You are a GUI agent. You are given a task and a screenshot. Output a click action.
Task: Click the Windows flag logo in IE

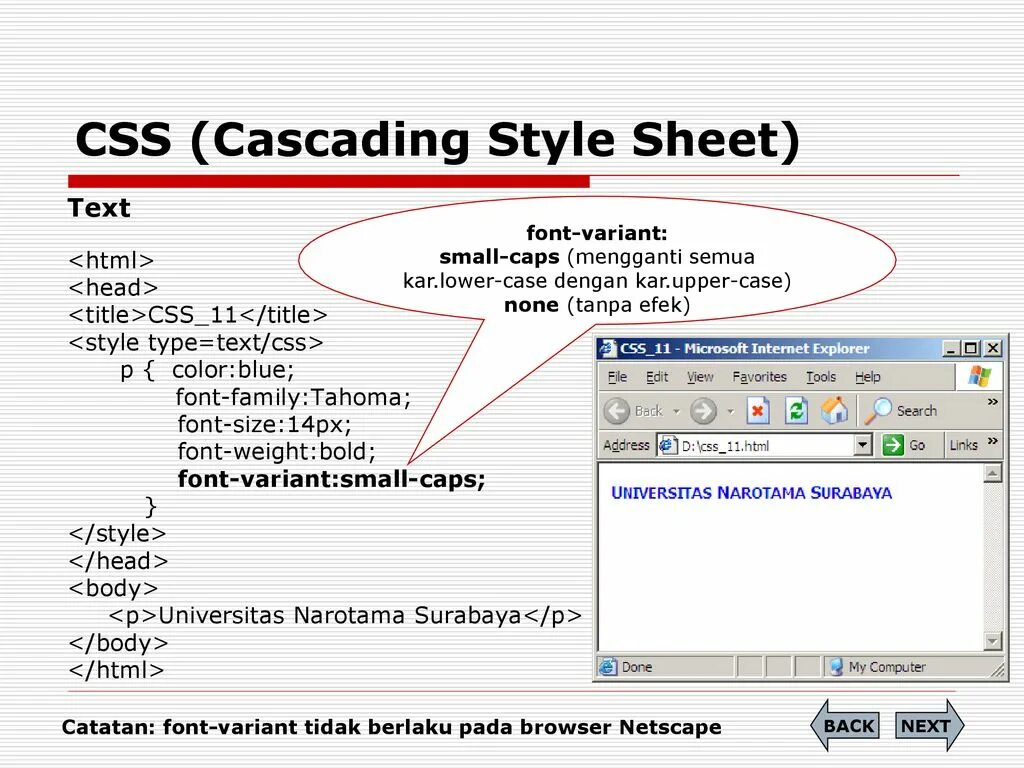979,377
